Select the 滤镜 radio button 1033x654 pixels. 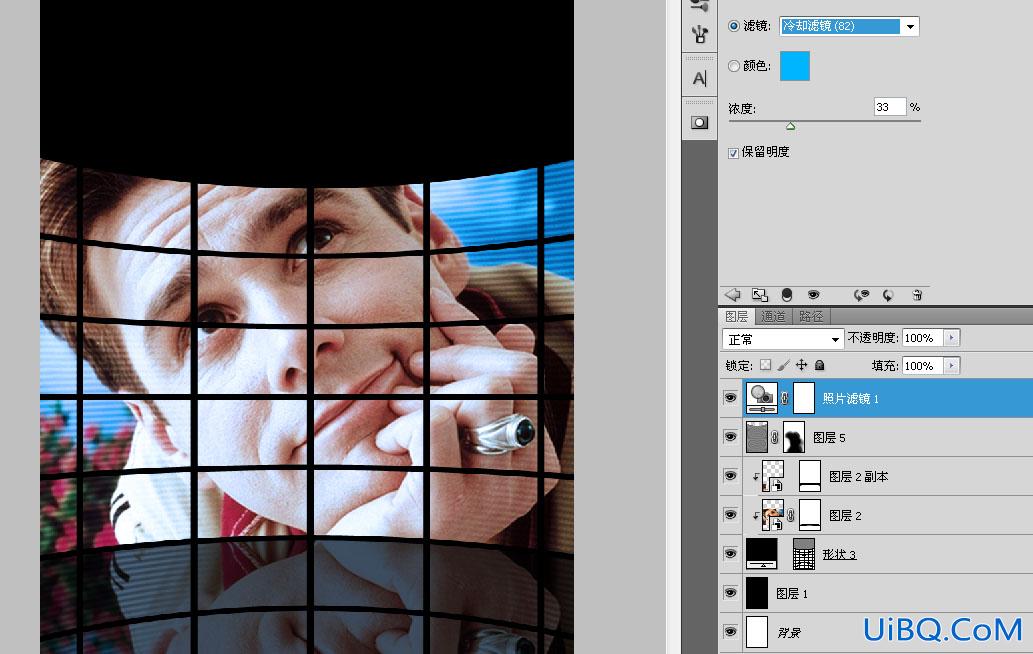(733, 26)
